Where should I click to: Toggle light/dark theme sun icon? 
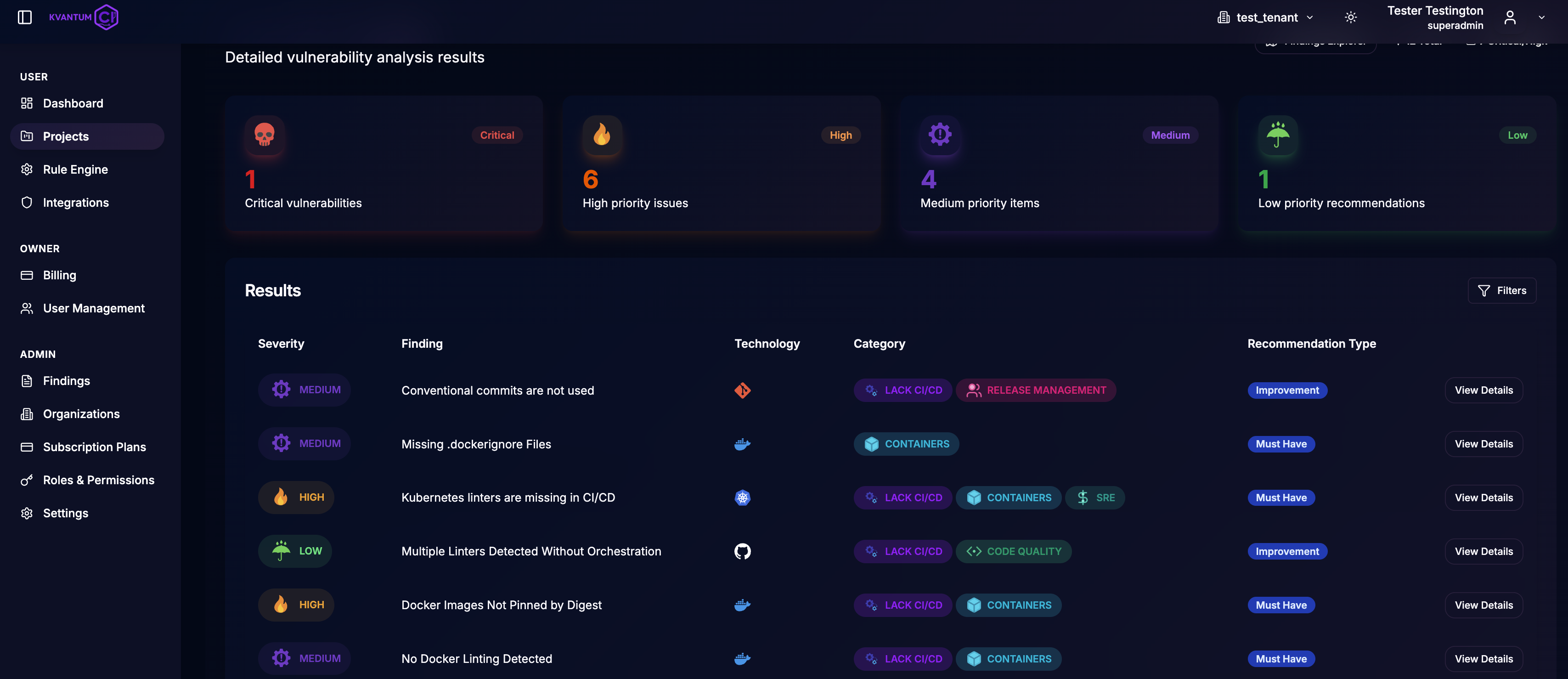point(1351,17)
